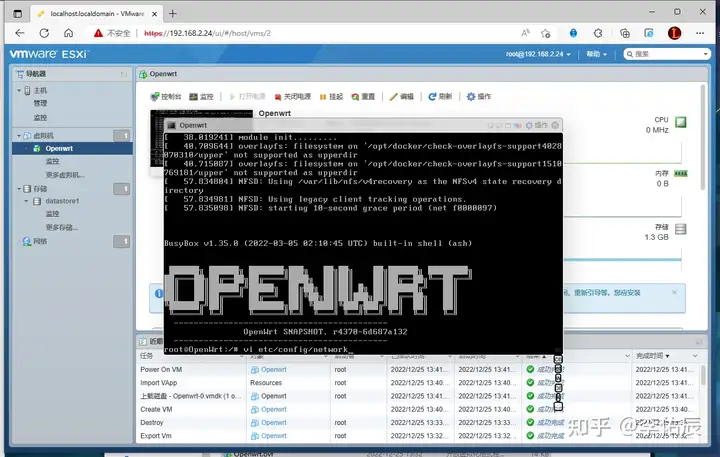
Task: Open the VM console via 控制台 button
Action: pos(166,96)
